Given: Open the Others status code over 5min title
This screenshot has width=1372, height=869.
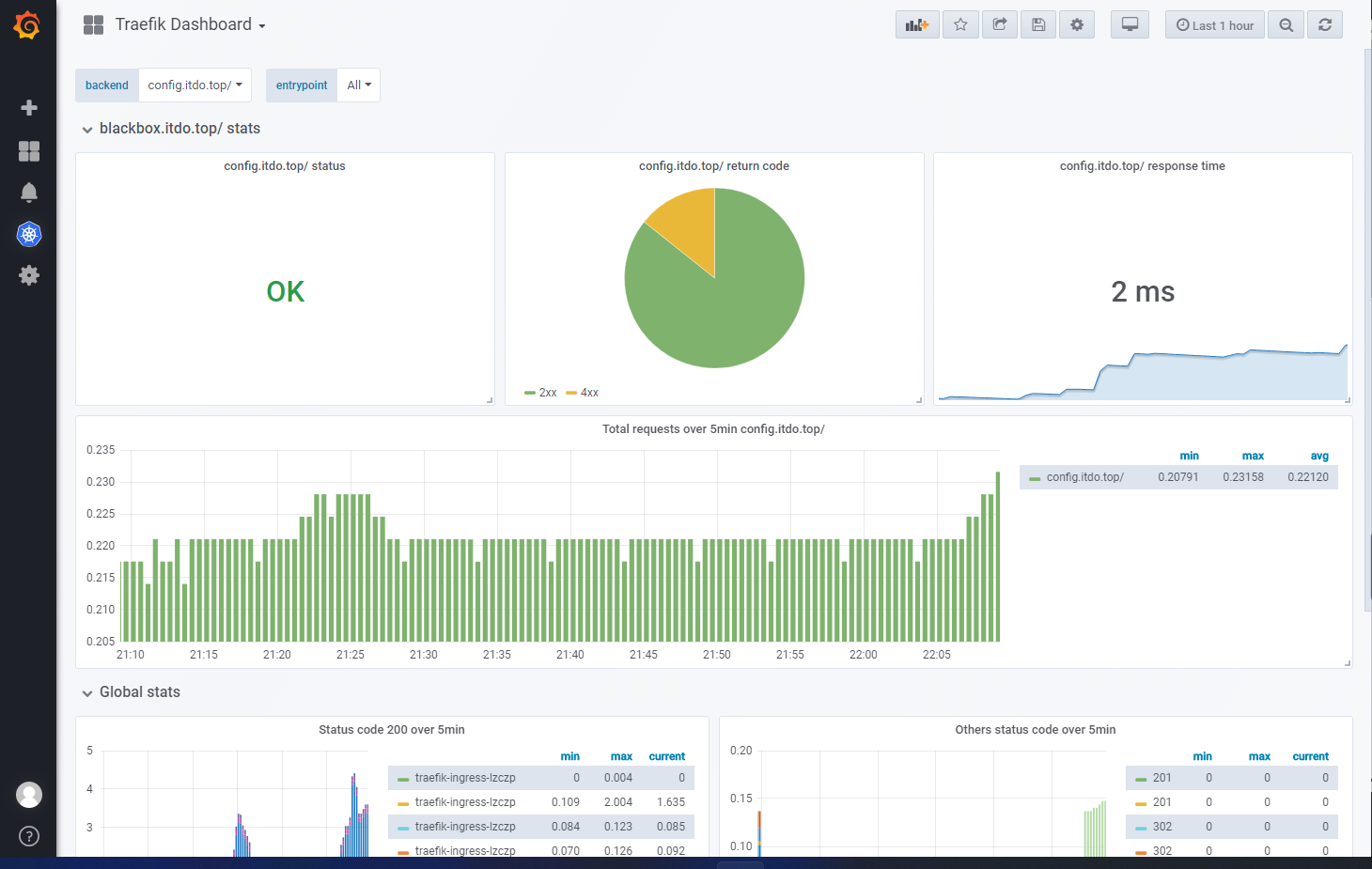Looking at the screenshot, I should pos(1036,730).
